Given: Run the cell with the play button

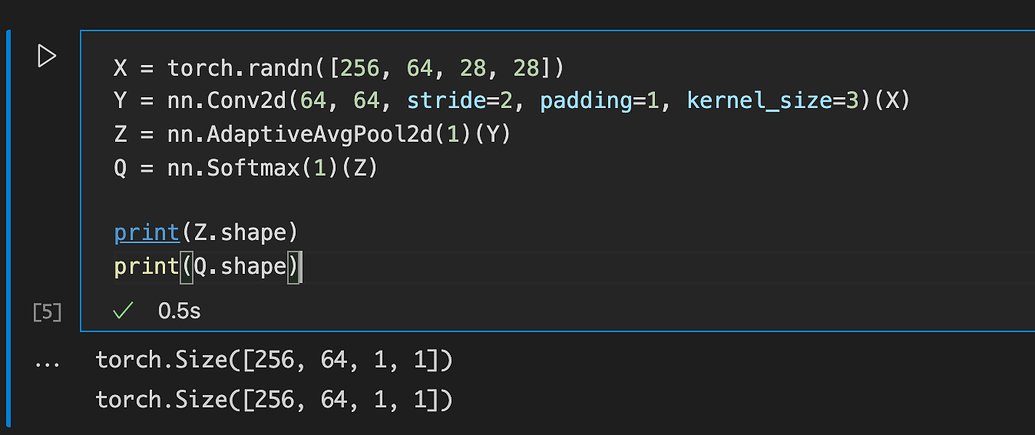Looking at the screenshot, I should pos(46,56).
